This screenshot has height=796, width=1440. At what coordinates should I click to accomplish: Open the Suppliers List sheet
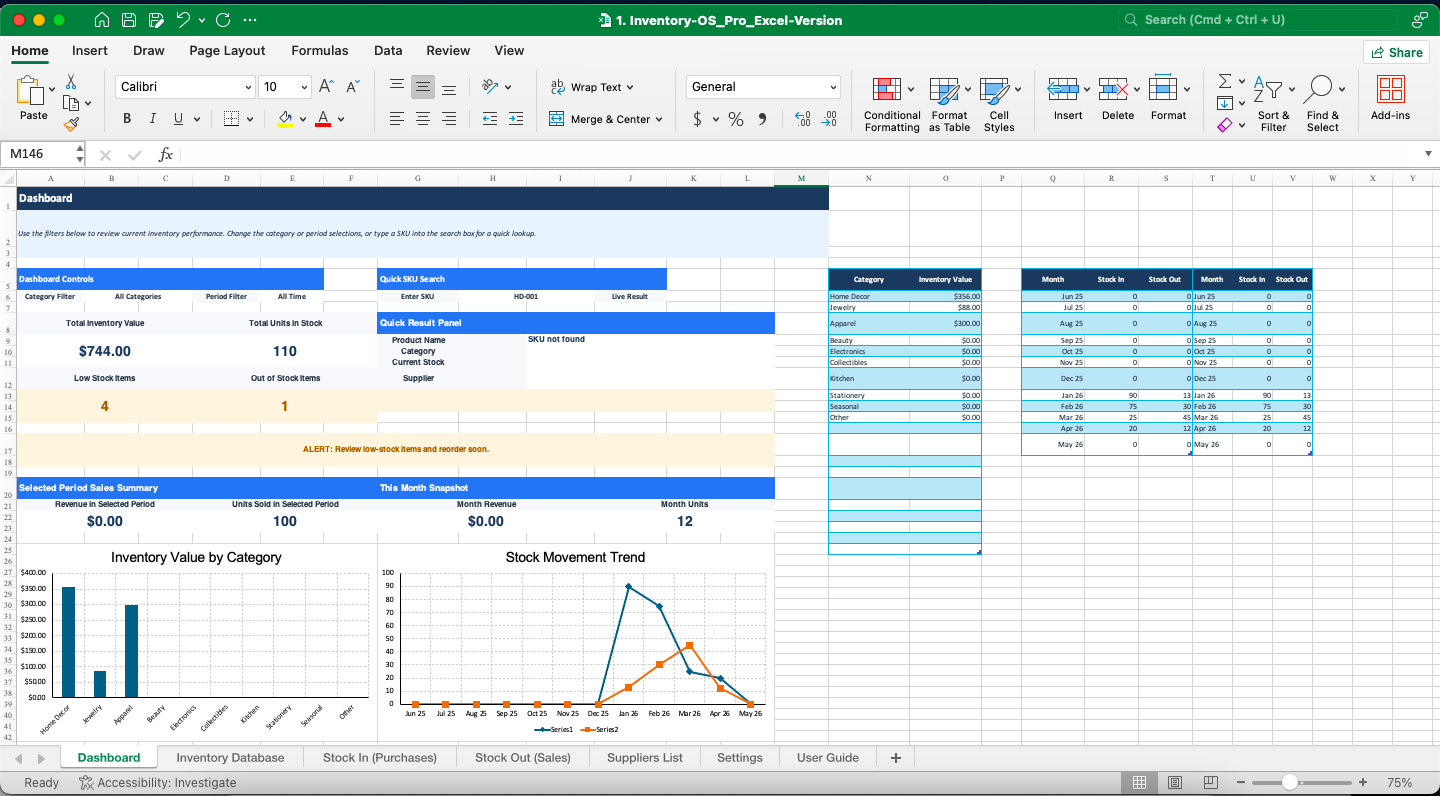pyautogui.click(x=644, y=757)
